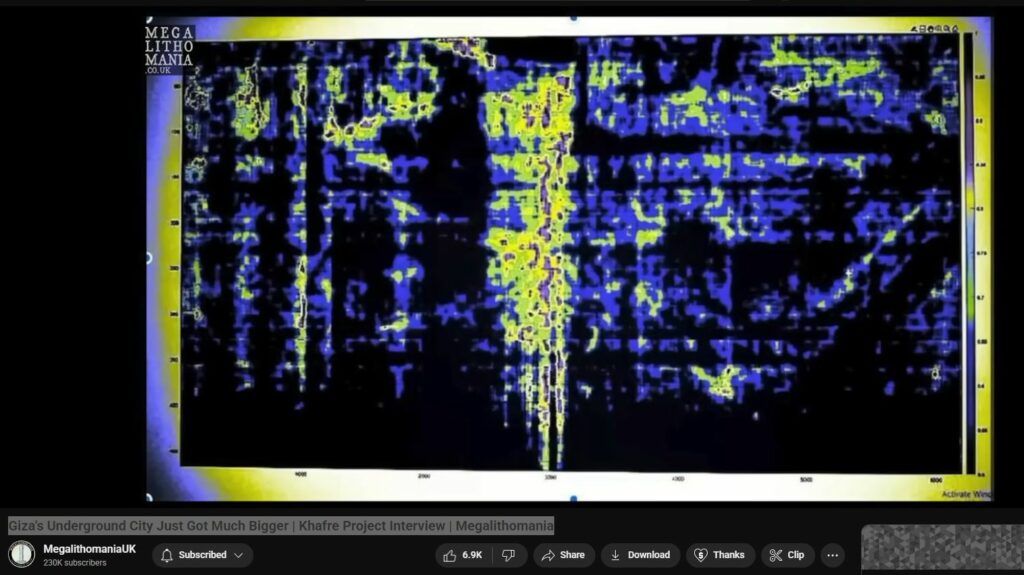Open MegalithomaniaUK channel avatar

pos(21,554)
